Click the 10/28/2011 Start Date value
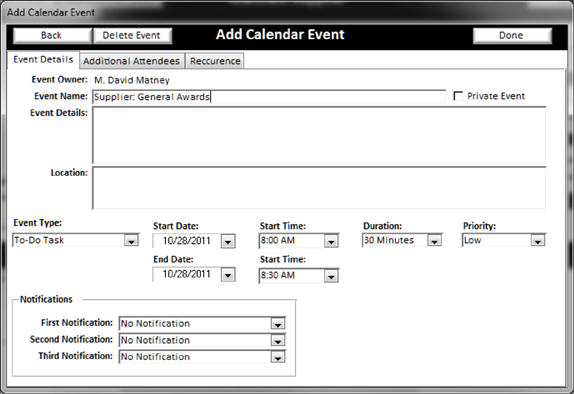 (187, 241)
